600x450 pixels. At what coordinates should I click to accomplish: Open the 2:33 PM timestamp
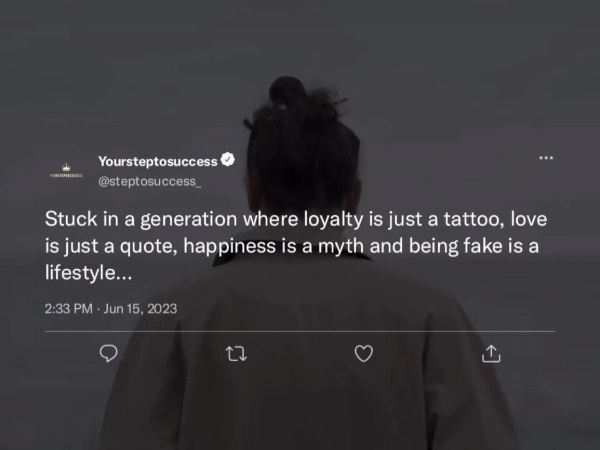point(68,309)
